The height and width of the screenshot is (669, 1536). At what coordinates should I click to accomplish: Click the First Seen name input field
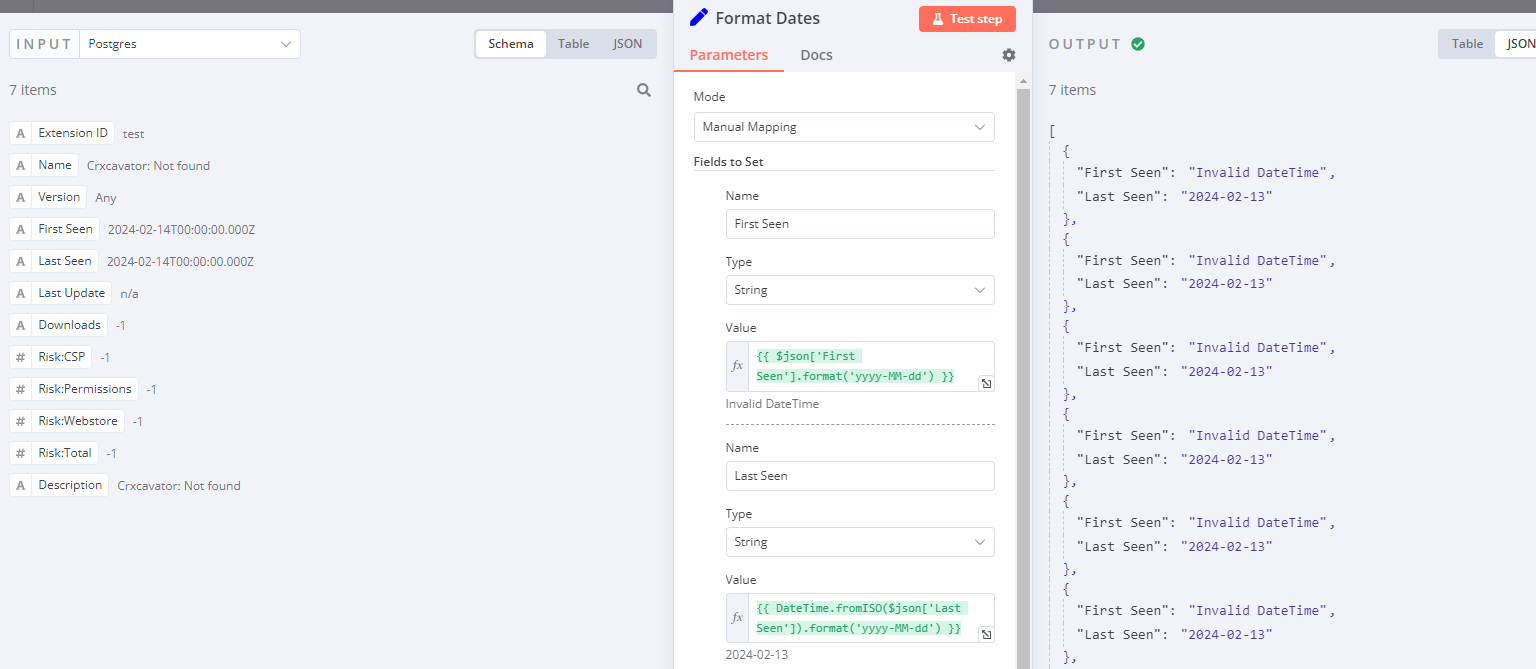[x=859, y=224]
